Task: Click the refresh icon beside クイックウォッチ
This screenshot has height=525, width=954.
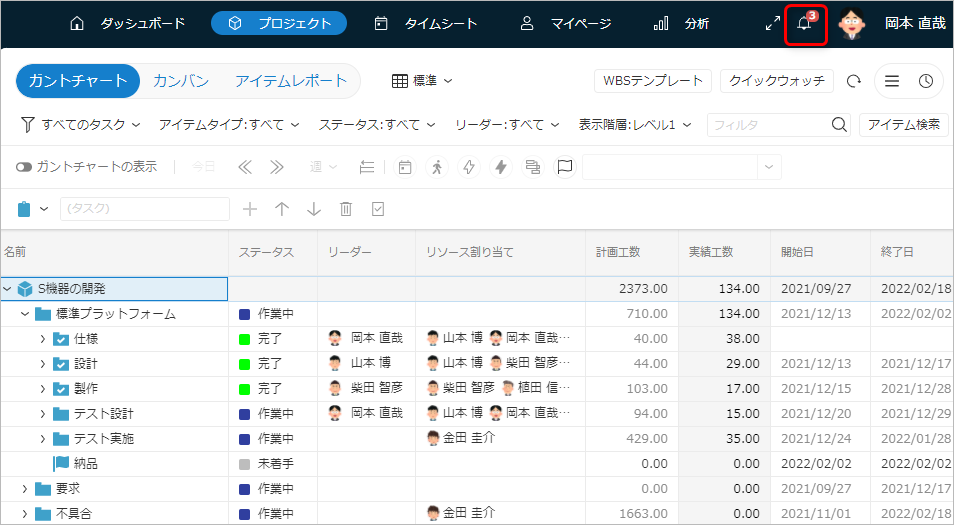Action: (853, 82)
